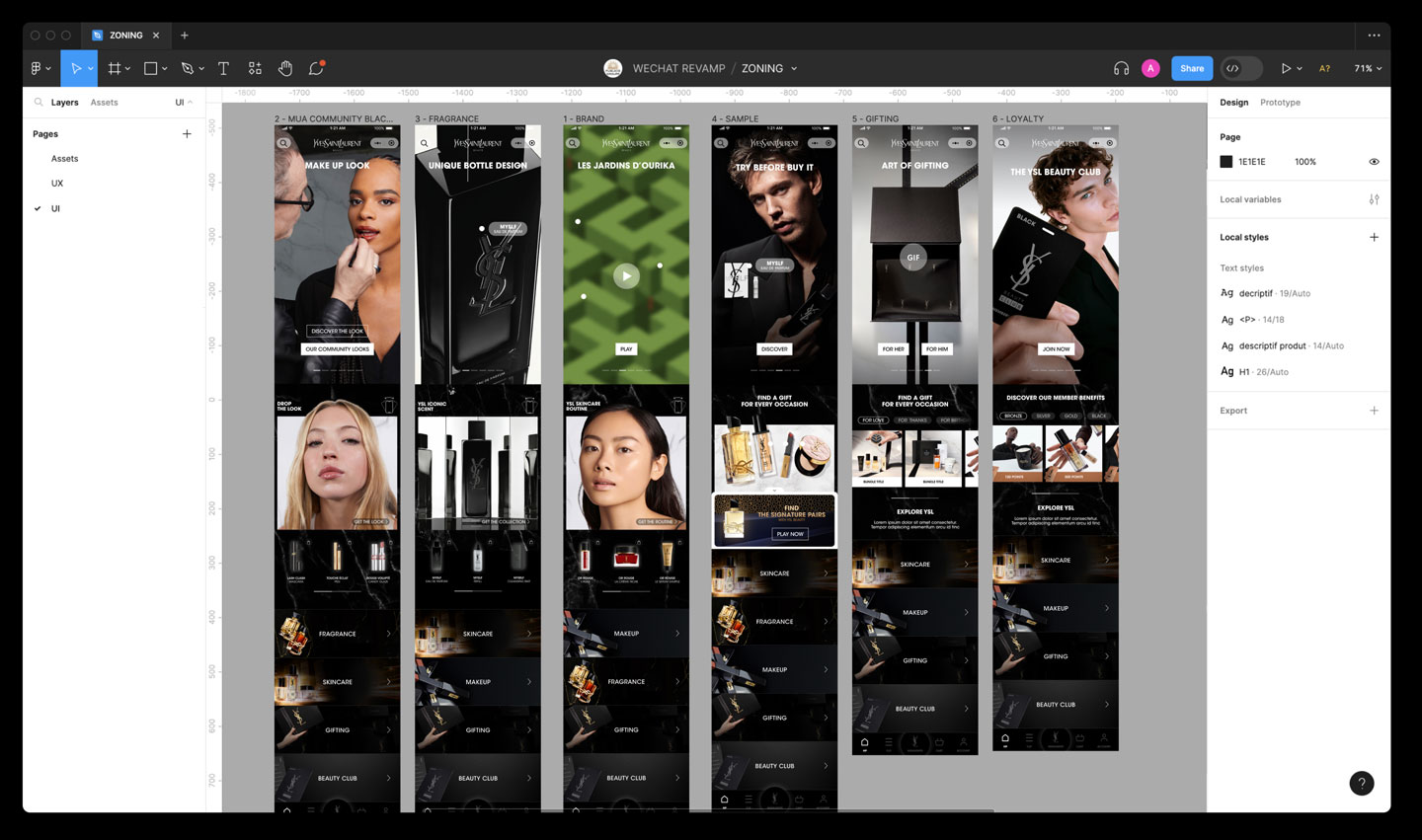Viewport: 1422px width, 840px height.
Task: Edit the 1E1E1E hex color value
Action: tap(1252, 162)
